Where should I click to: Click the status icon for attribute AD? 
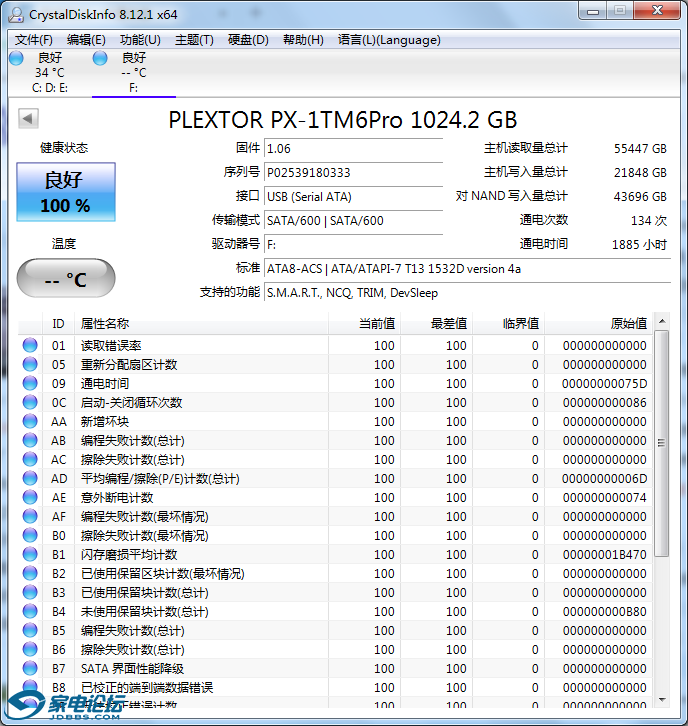point(30,478)
